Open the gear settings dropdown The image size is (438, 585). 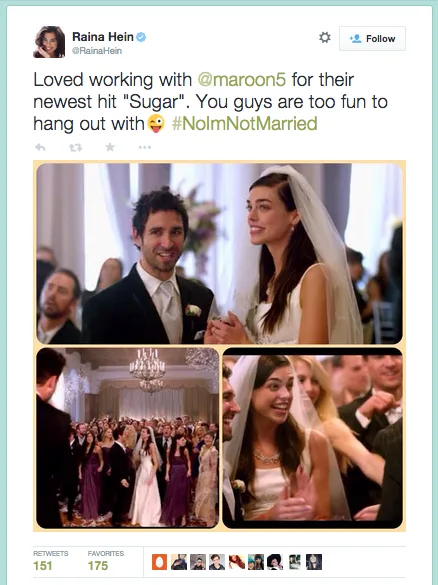click(x=325, y=38)
